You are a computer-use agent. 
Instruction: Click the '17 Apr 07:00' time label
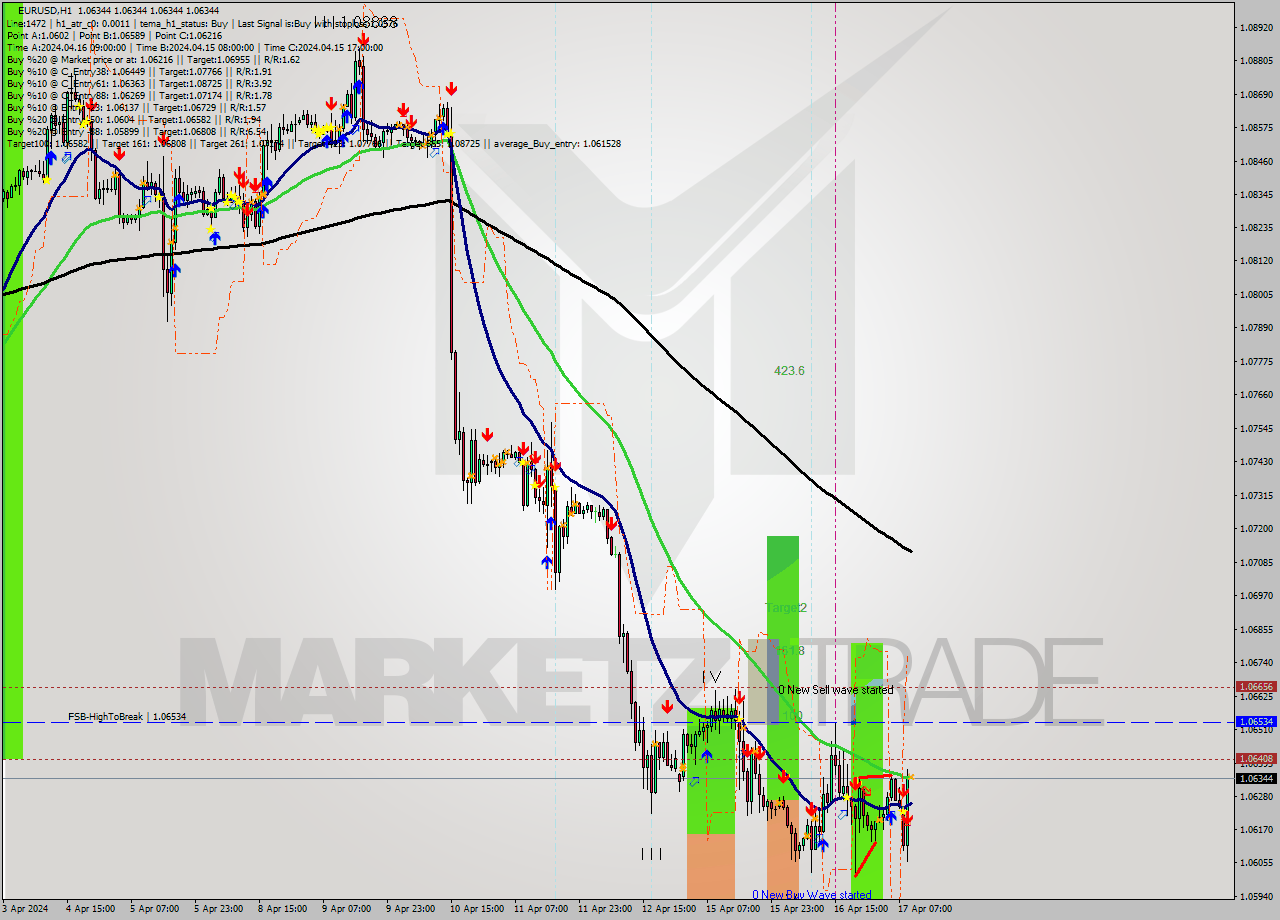[924, 909]
